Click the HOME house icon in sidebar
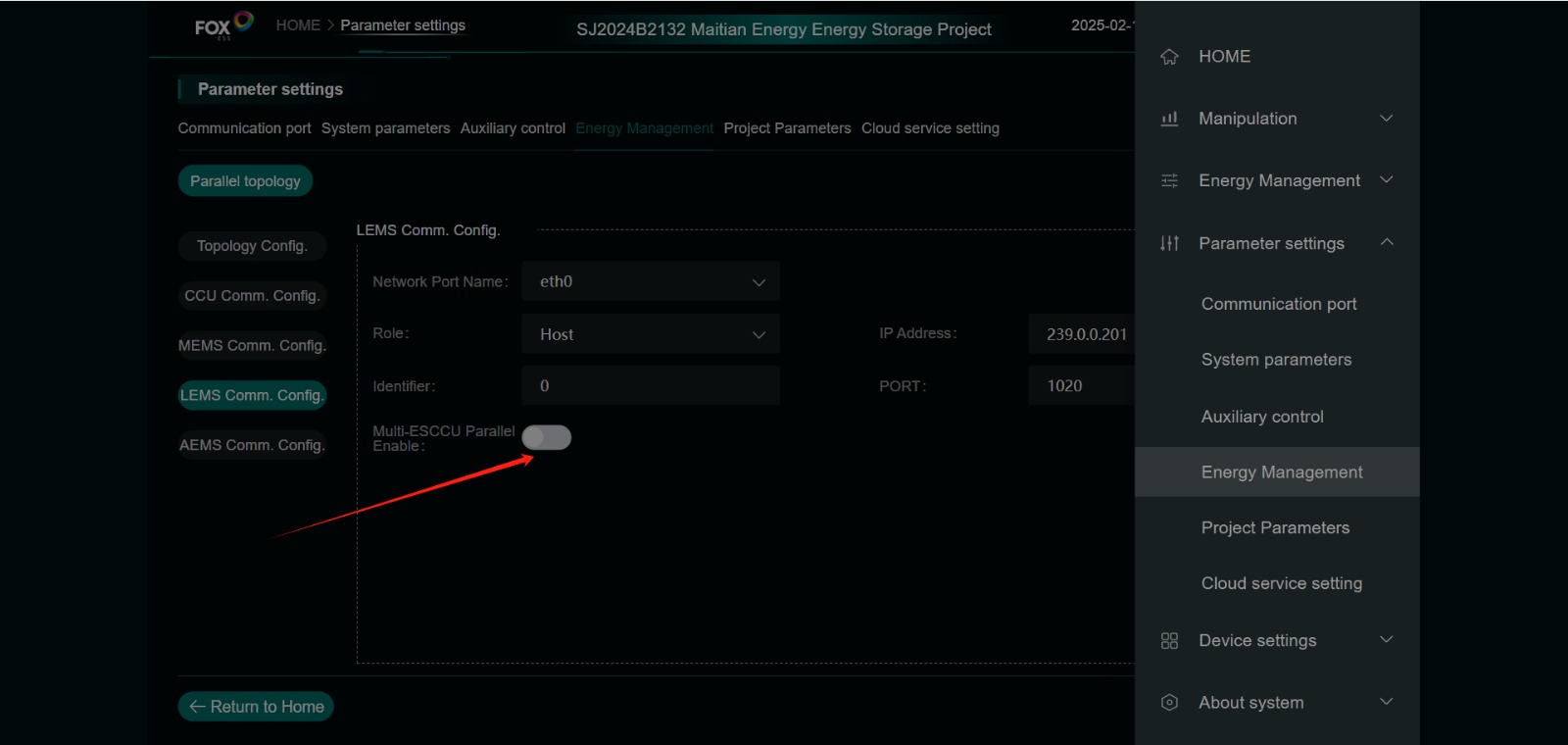This screenshot has width=1568, height=745. pos(1169,57)
